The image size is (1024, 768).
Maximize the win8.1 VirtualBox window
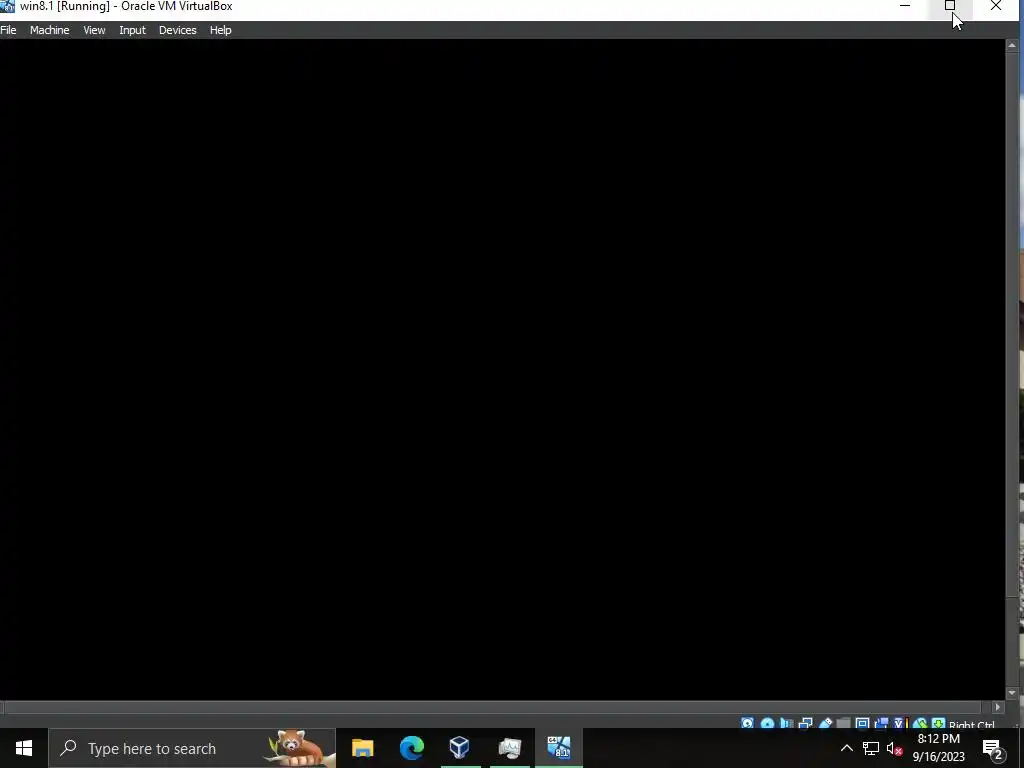(950, 6)
